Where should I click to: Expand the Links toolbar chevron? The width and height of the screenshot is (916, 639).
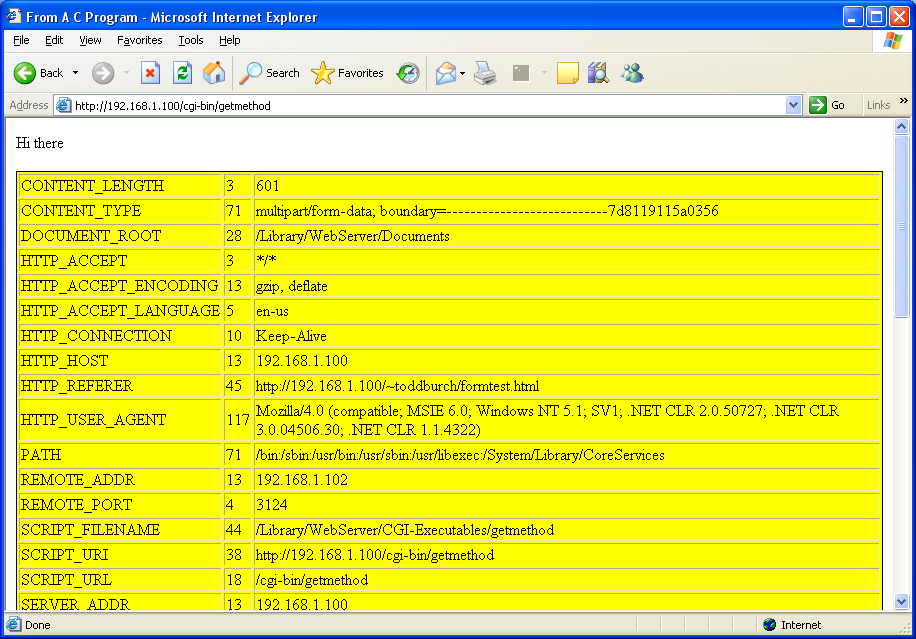[x=904, y=101]
